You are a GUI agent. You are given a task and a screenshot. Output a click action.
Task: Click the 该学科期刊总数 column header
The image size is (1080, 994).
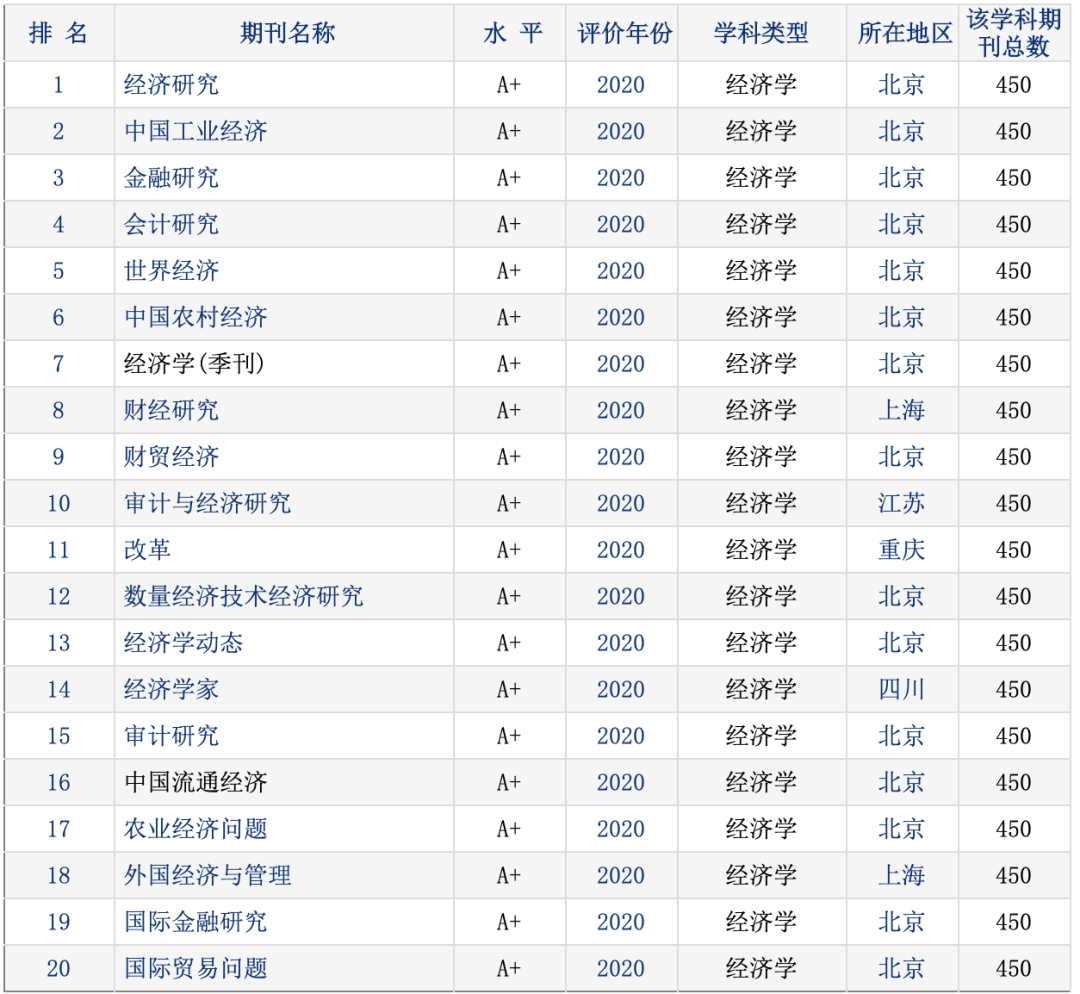click(x=1013, y=33)
